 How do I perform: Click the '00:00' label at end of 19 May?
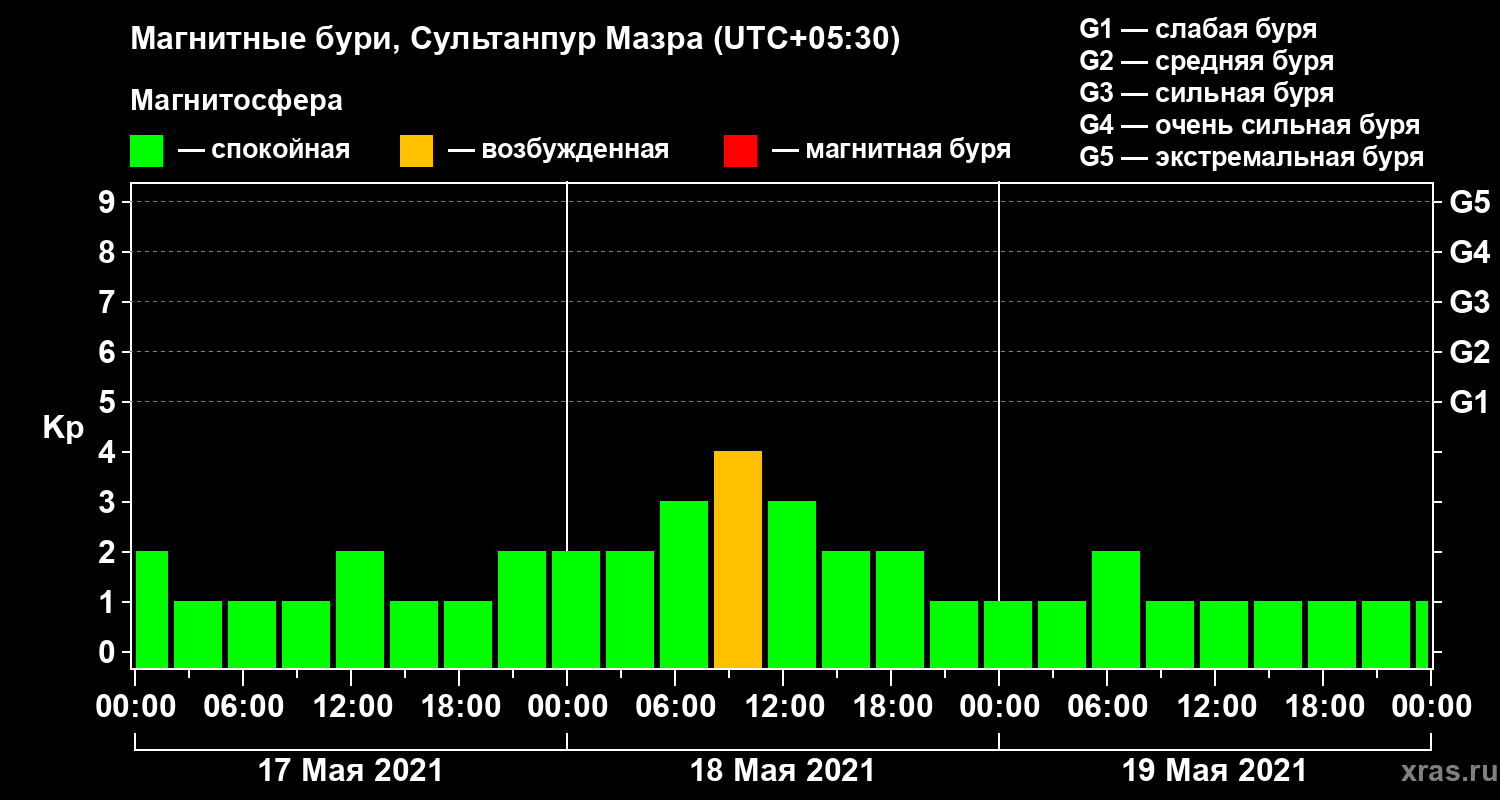click(1431, 707)
